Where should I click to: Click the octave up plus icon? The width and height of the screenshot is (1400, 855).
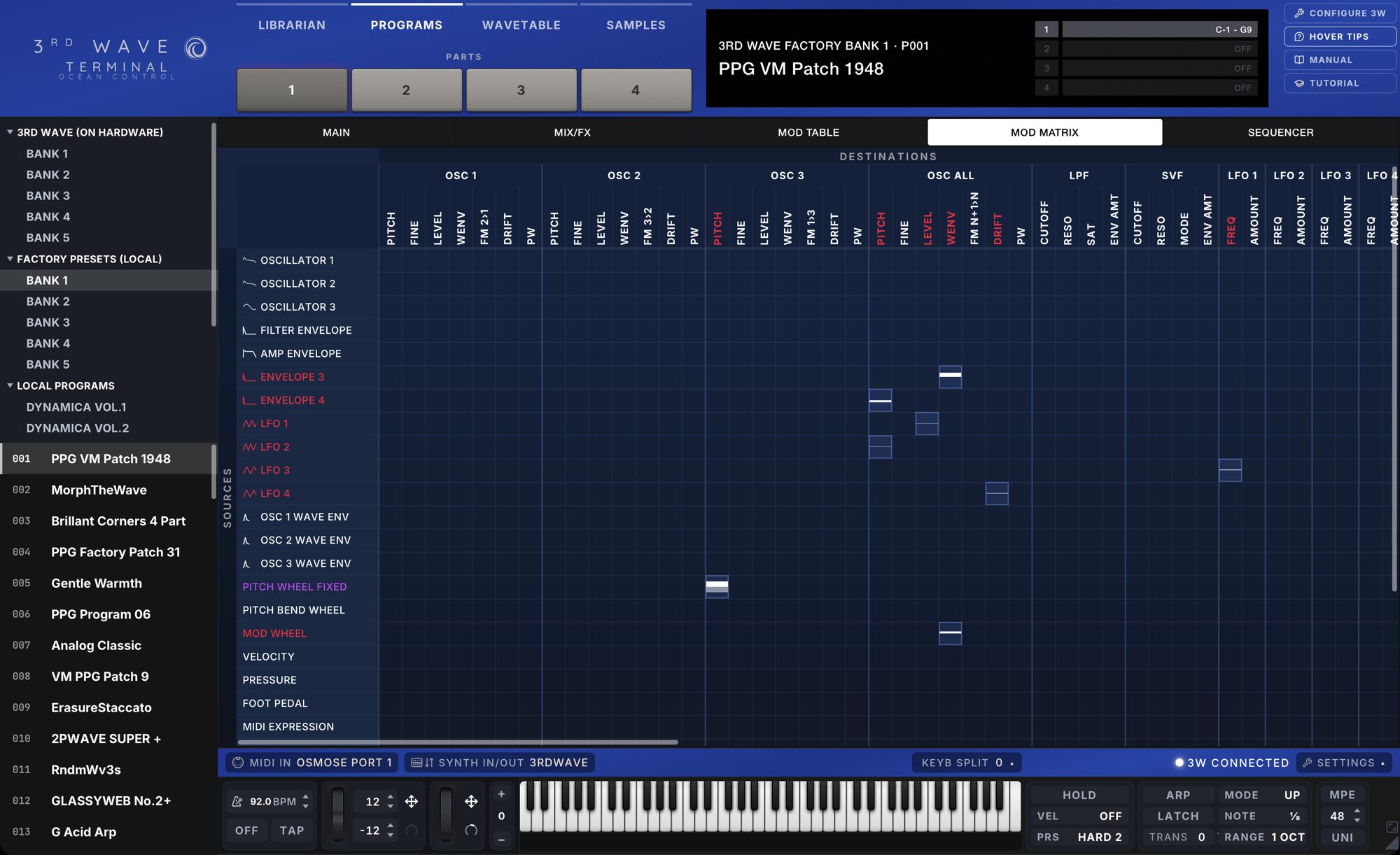pos(501,794)
